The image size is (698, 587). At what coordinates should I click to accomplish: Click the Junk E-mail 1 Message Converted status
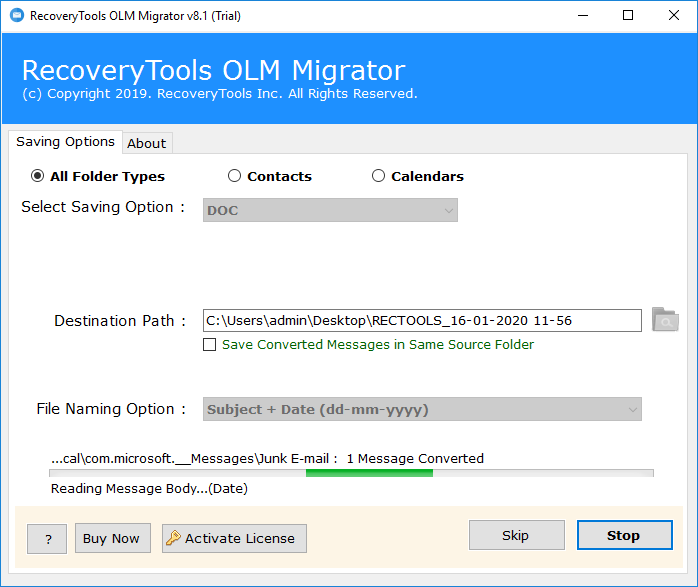(267, 458)
